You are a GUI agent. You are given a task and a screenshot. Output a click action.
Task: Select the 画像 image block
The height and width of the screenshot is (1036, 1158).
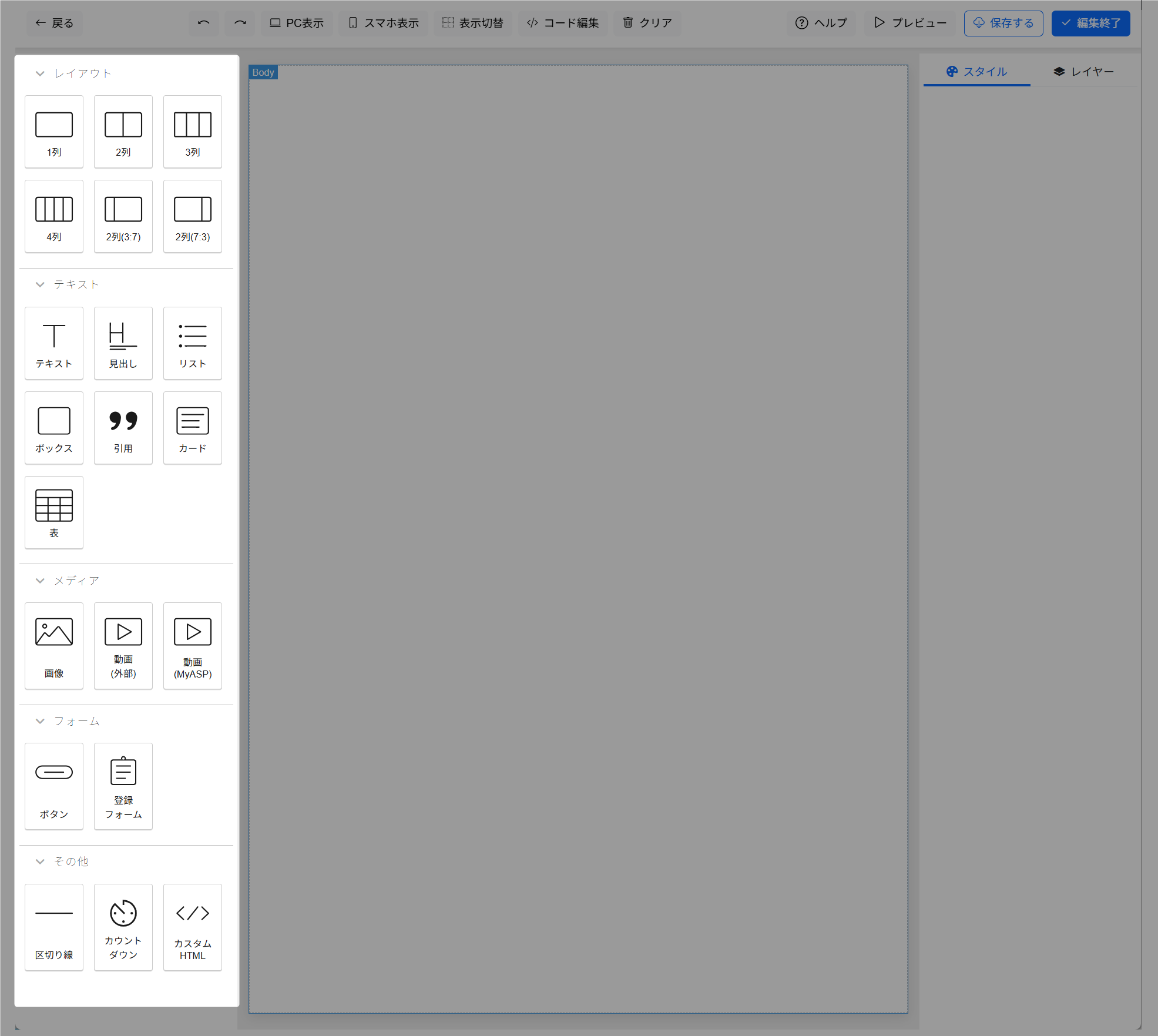53,645
